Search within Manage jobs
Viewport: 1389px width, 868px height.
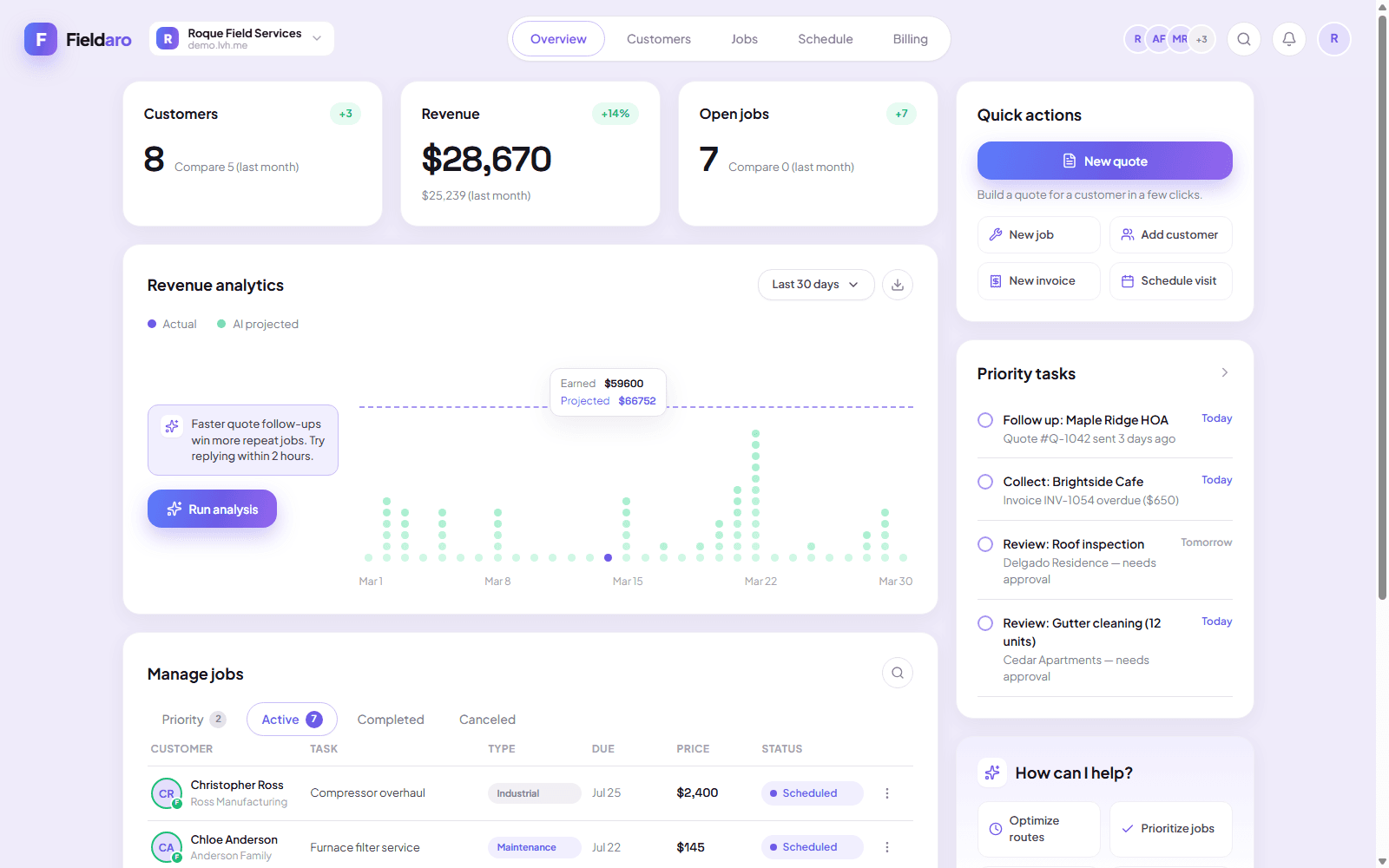coord(898,673)
